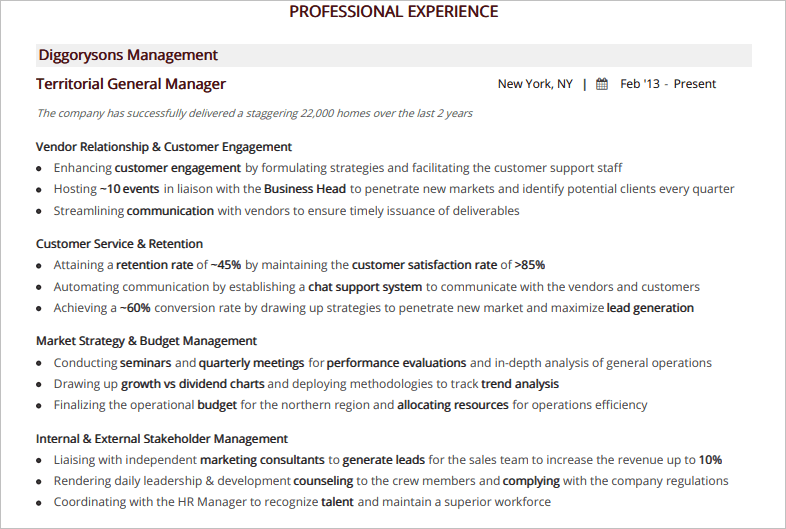Click the bold 'trend analysis' text
The width and height of the screenshot is (786, 529).
[520, 384]
